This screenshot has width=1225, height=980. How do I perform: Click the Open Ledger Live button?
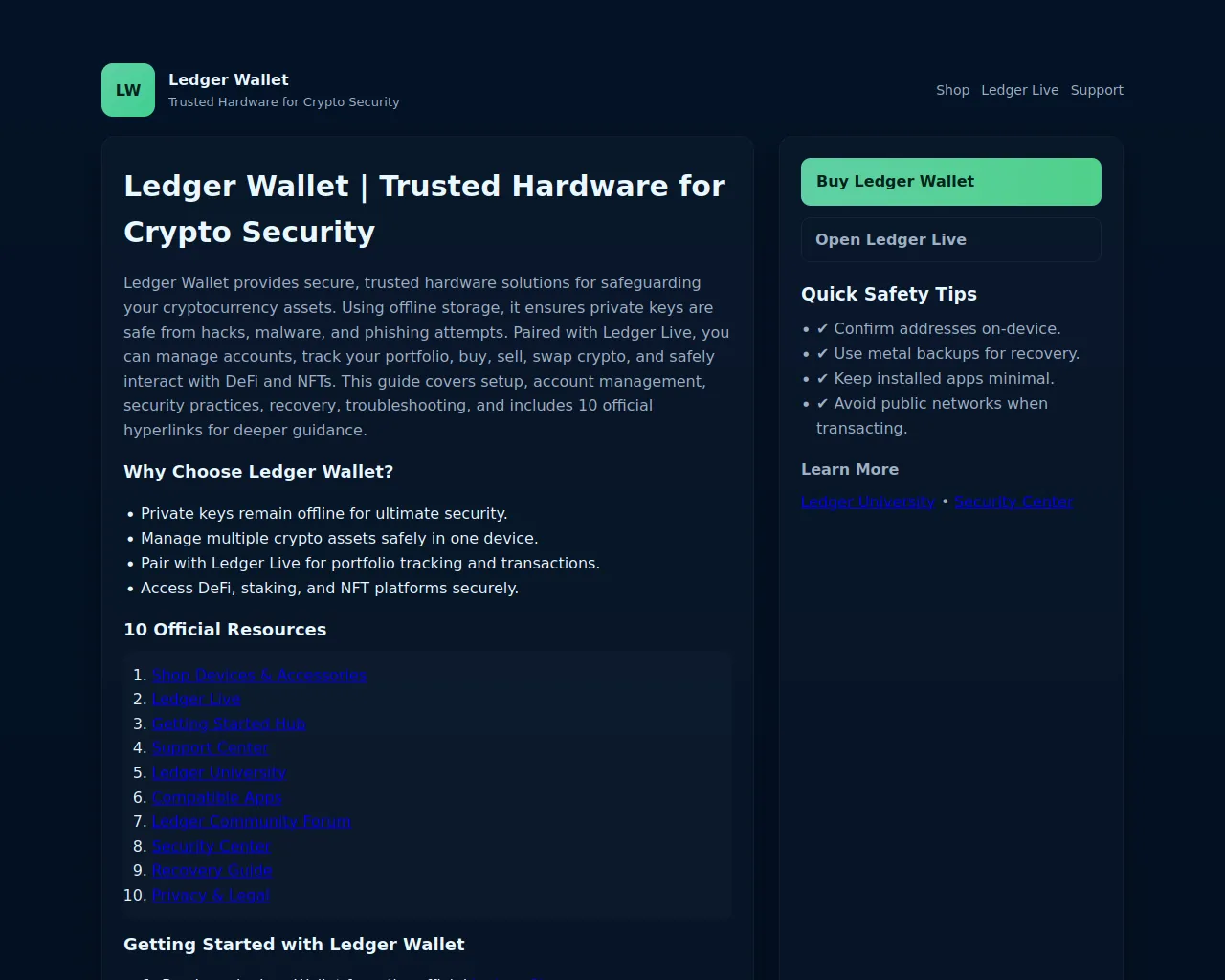coord(951,239)
